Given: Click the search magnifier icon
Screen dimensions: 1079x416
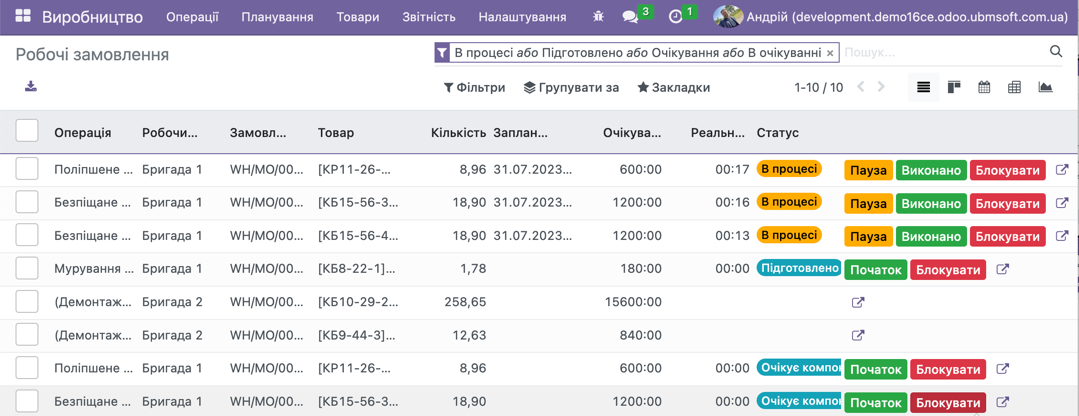Looking at the screenshot, I should point(1056,52).
